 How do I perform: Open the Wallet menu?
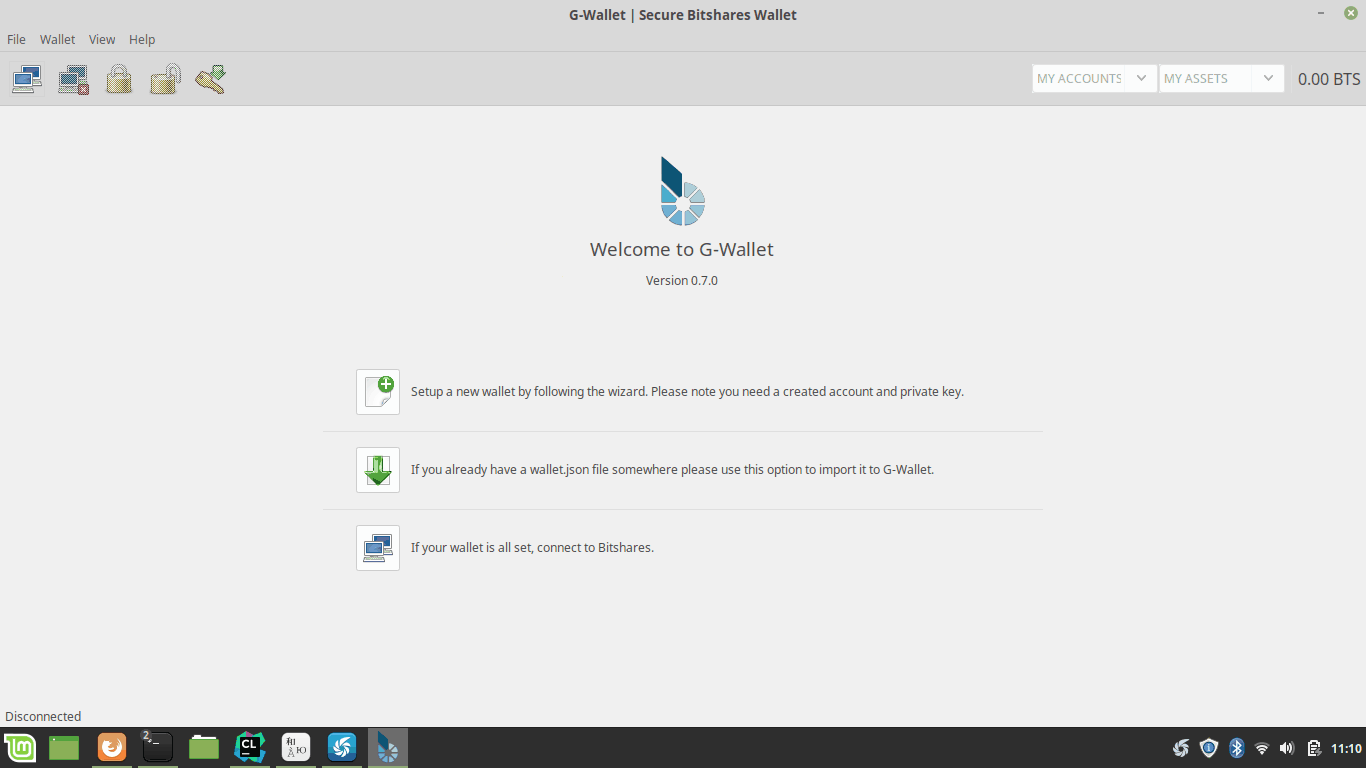click(57, 39)
